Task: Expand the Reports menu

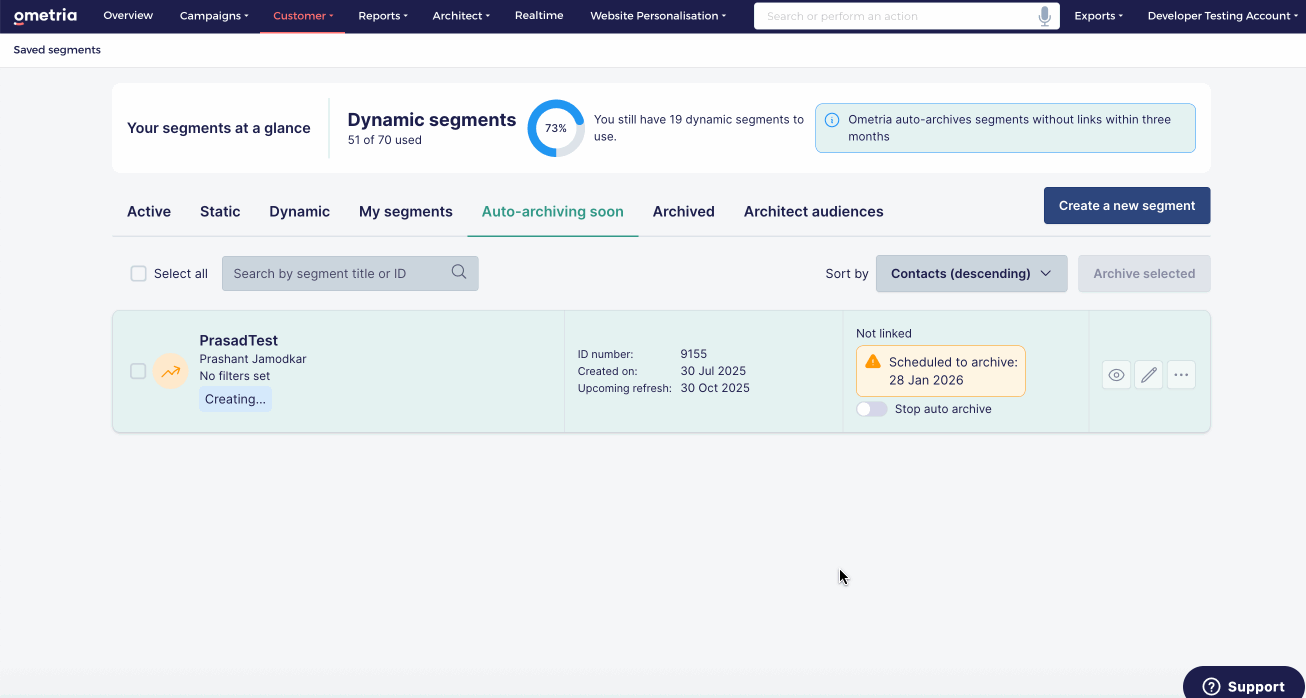Action: tap(383, 16)
